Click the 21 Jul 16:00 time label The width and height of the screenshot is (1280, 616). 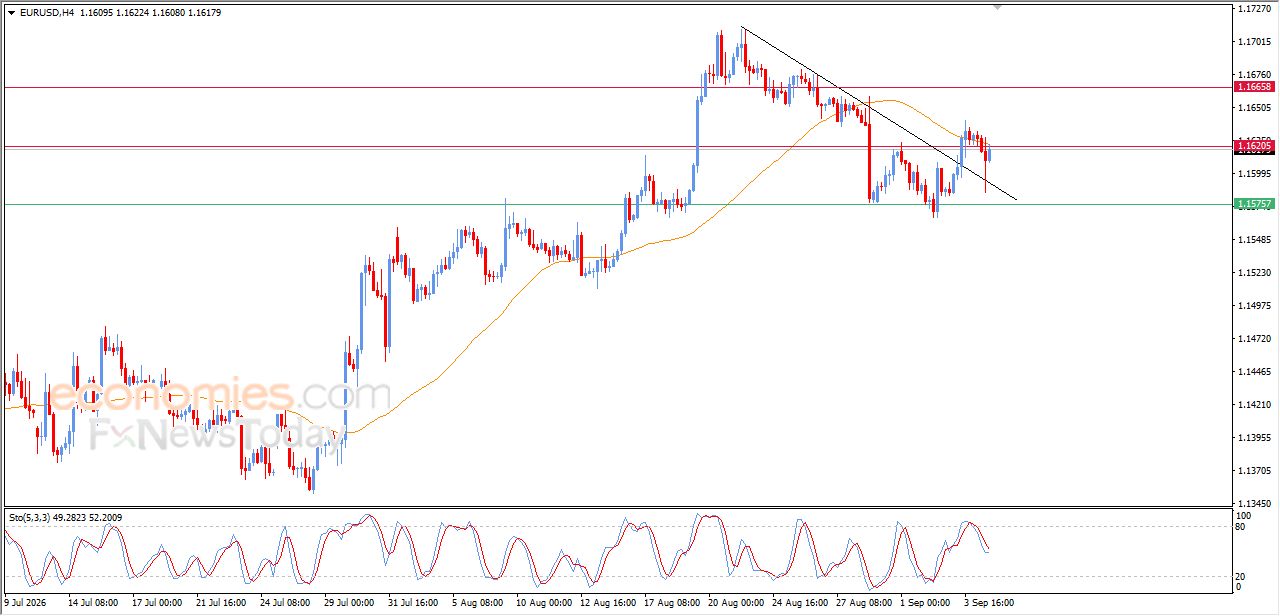click(222, 603)
